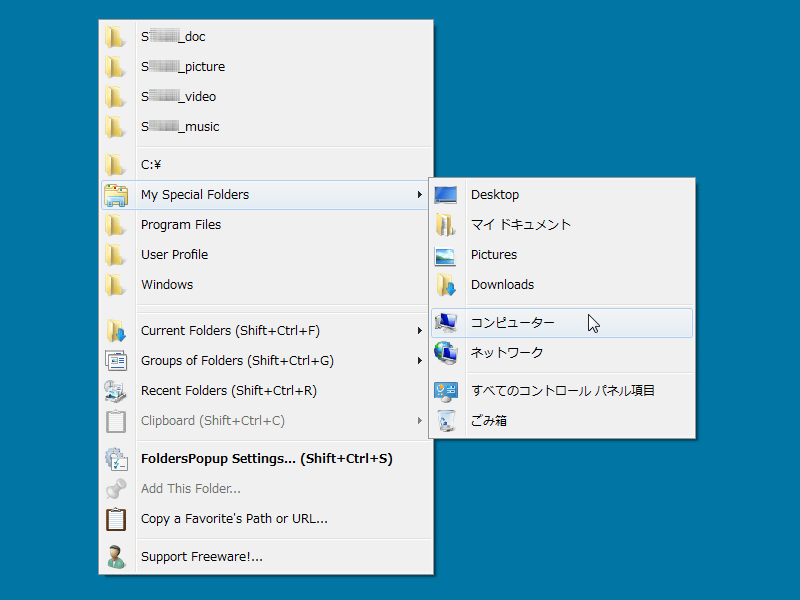Click the ネットワーク globe icon
800x600 pixels.
[446, 353]
